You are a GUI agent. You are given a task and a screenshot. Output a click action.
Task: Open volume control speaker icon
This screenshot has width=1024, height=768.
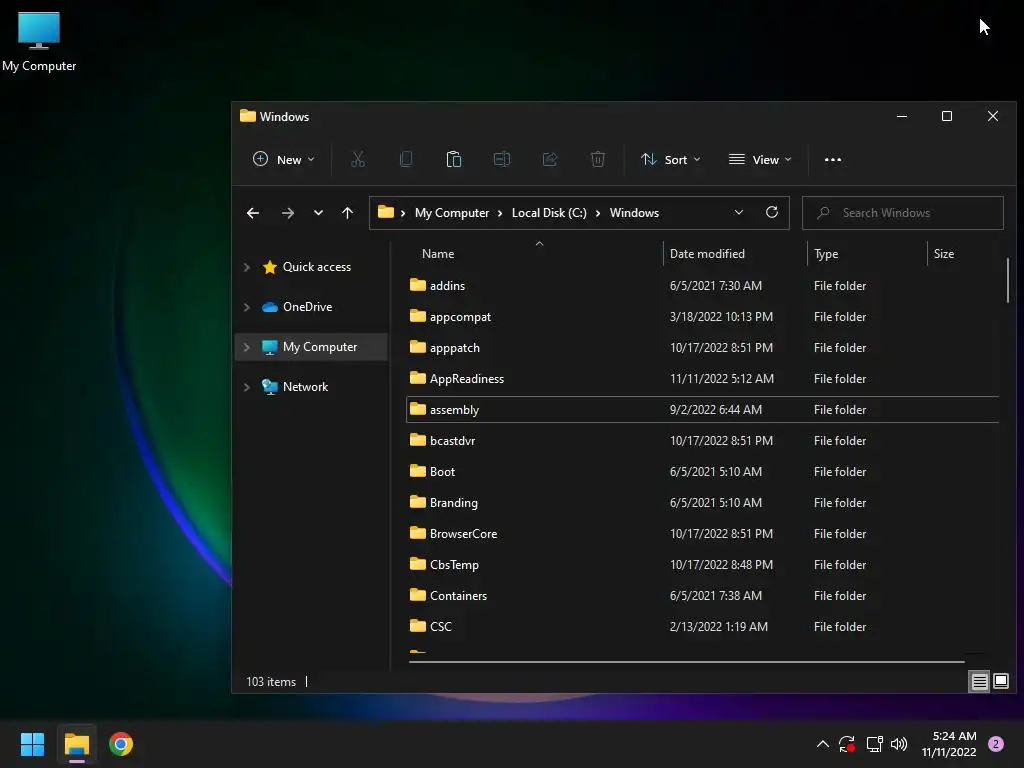(899, 744)
